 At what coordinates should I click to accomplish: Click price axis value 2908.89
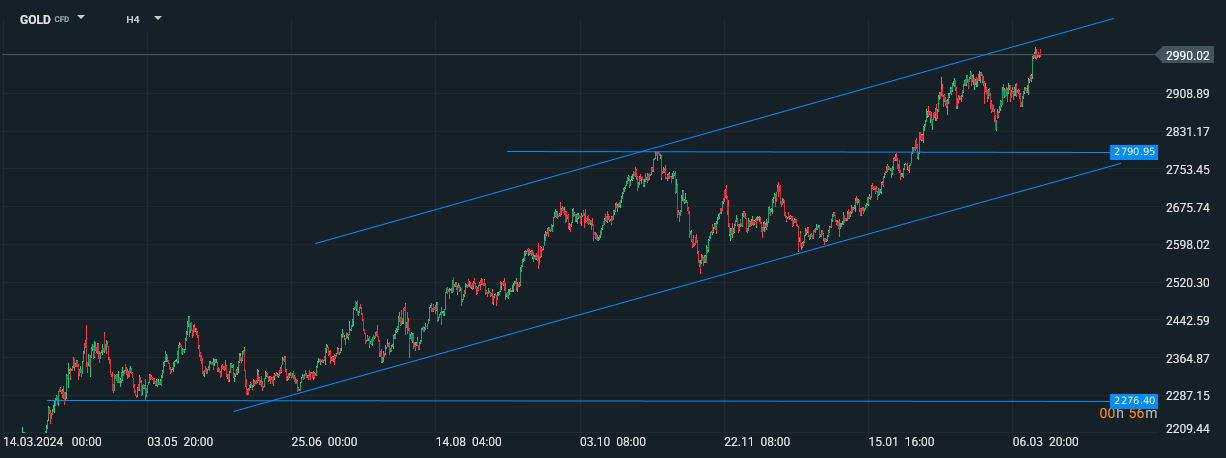point(1188,94)
